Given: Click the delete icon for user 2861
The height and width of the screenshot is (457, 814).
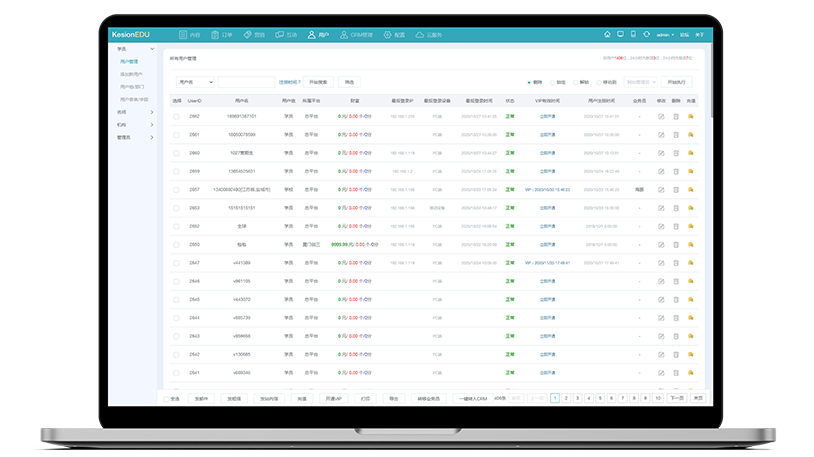Looking at the screenshot, I should point(676,134).
